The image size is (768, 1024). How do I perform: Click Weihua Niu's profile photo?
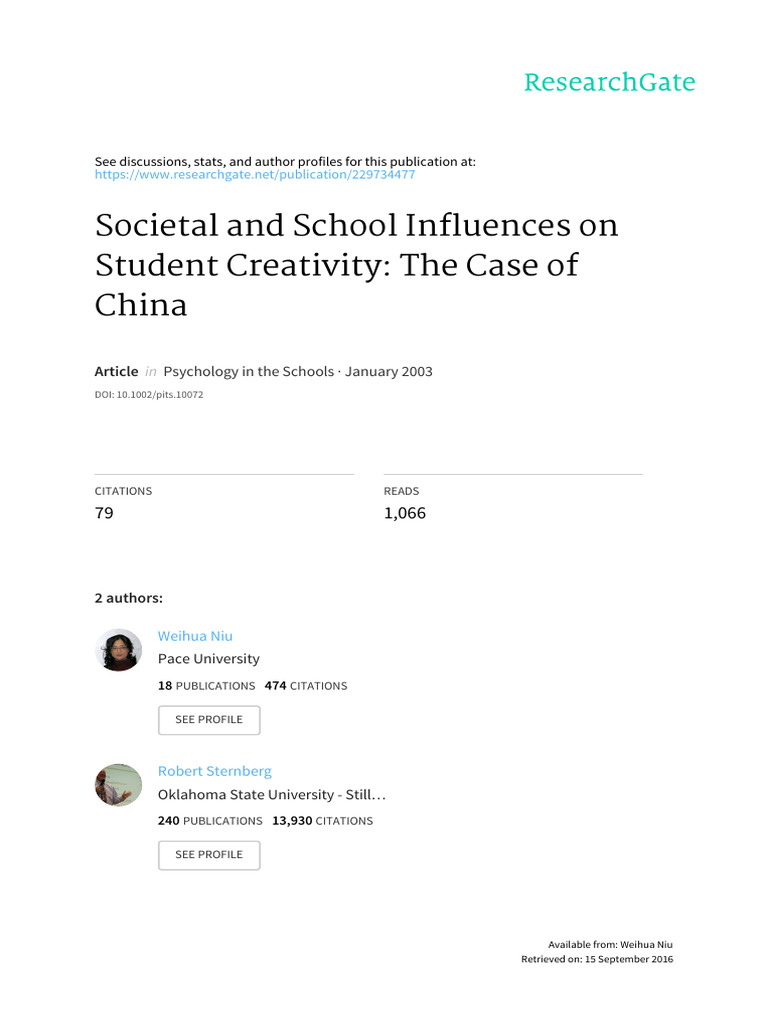118,650
